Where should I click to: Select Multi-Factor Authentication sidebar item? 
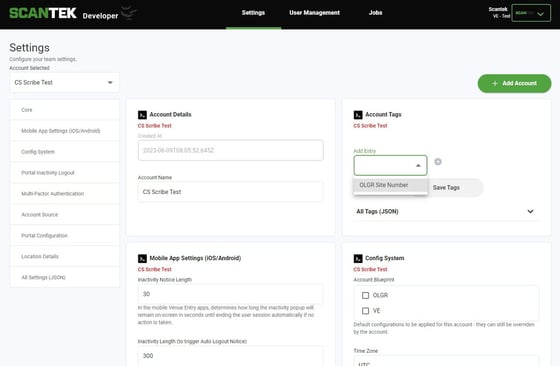click(x=65, y=194)
